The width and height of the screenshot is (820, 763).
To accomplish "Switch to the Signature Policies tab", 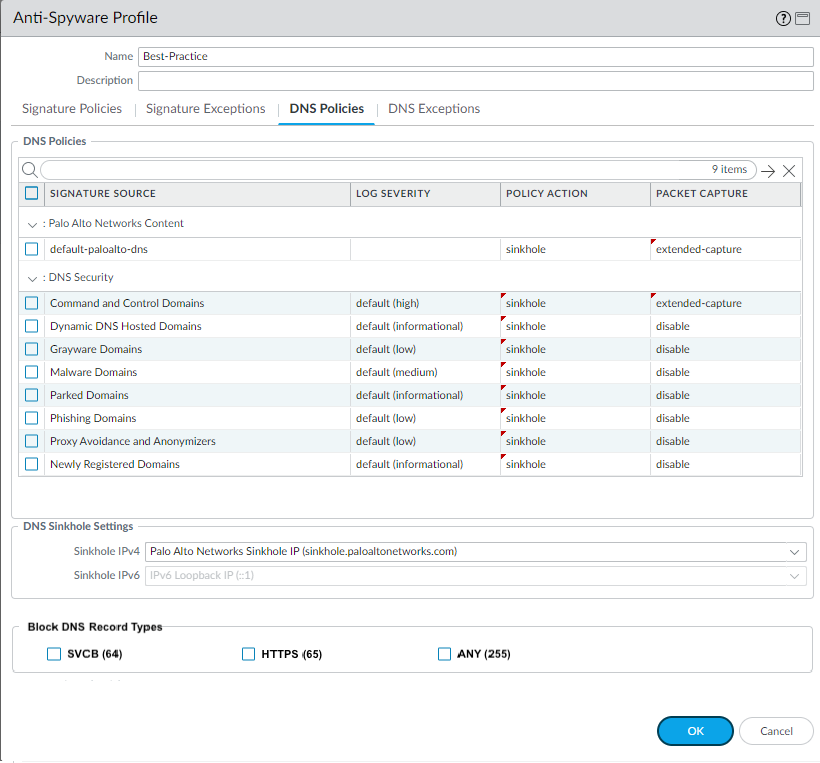I will click(72, 109).
